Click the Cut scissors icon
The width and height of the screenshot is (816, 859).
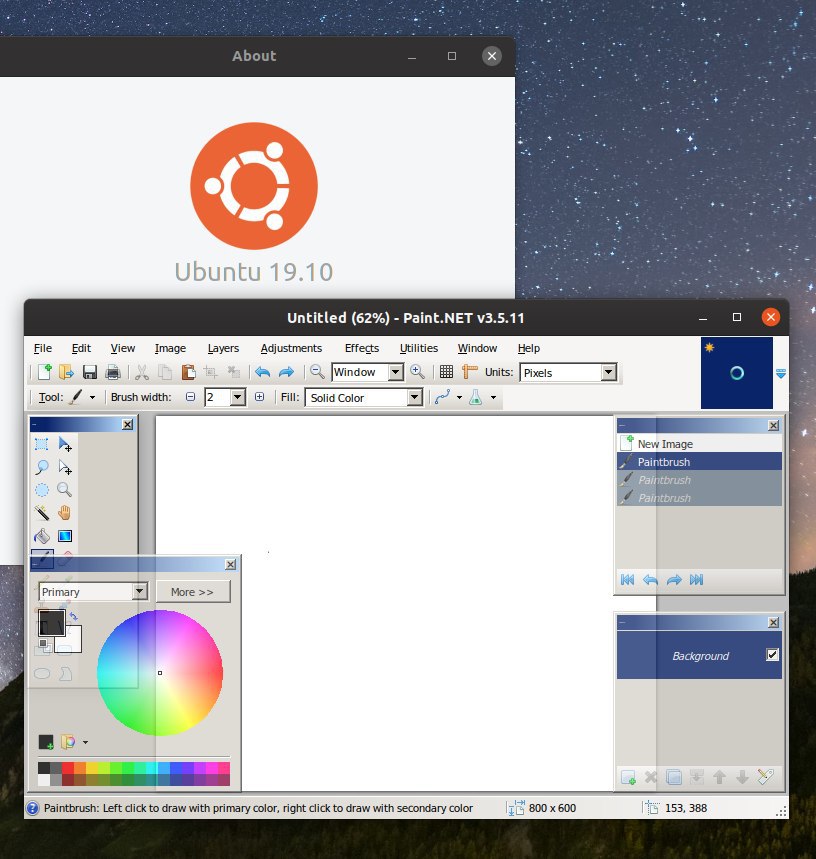(x=142, y=372)
